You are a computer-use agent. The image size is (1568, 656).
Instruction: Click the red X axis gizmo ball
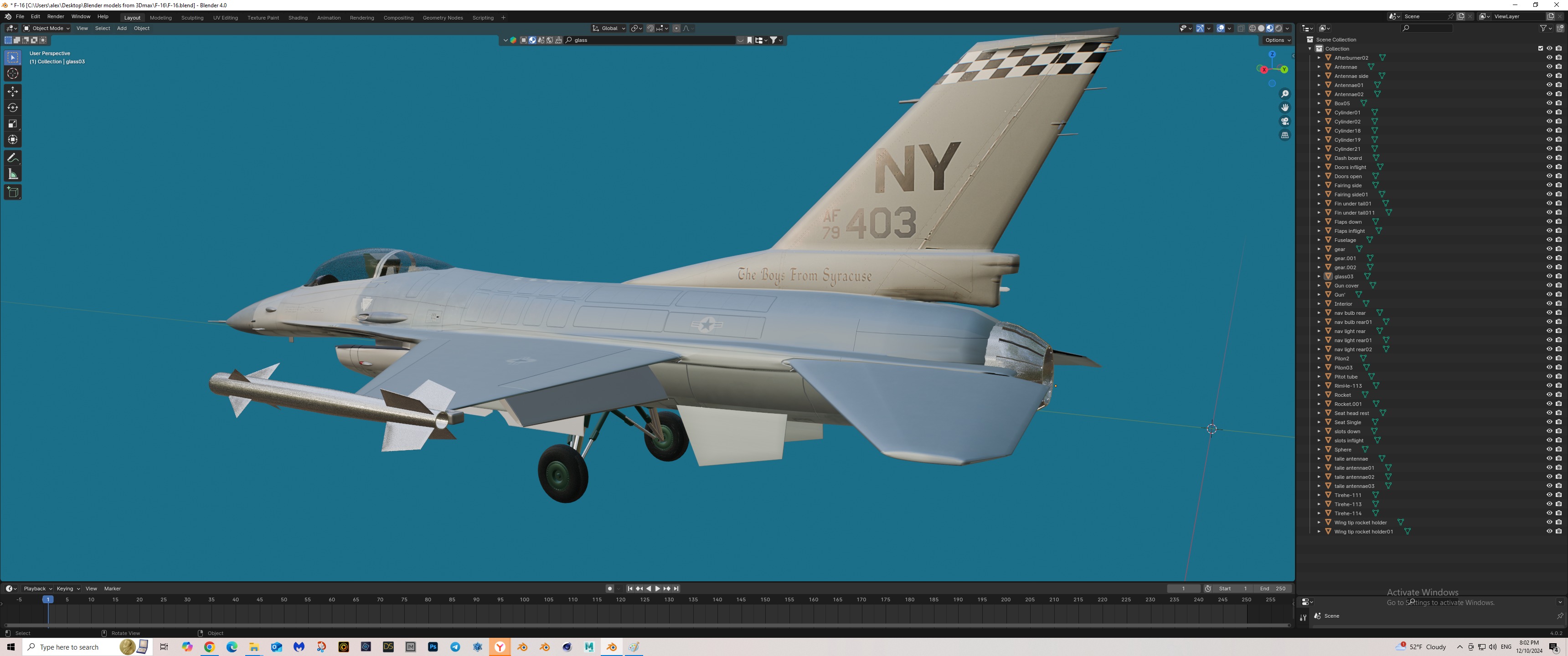point(1264,70)
